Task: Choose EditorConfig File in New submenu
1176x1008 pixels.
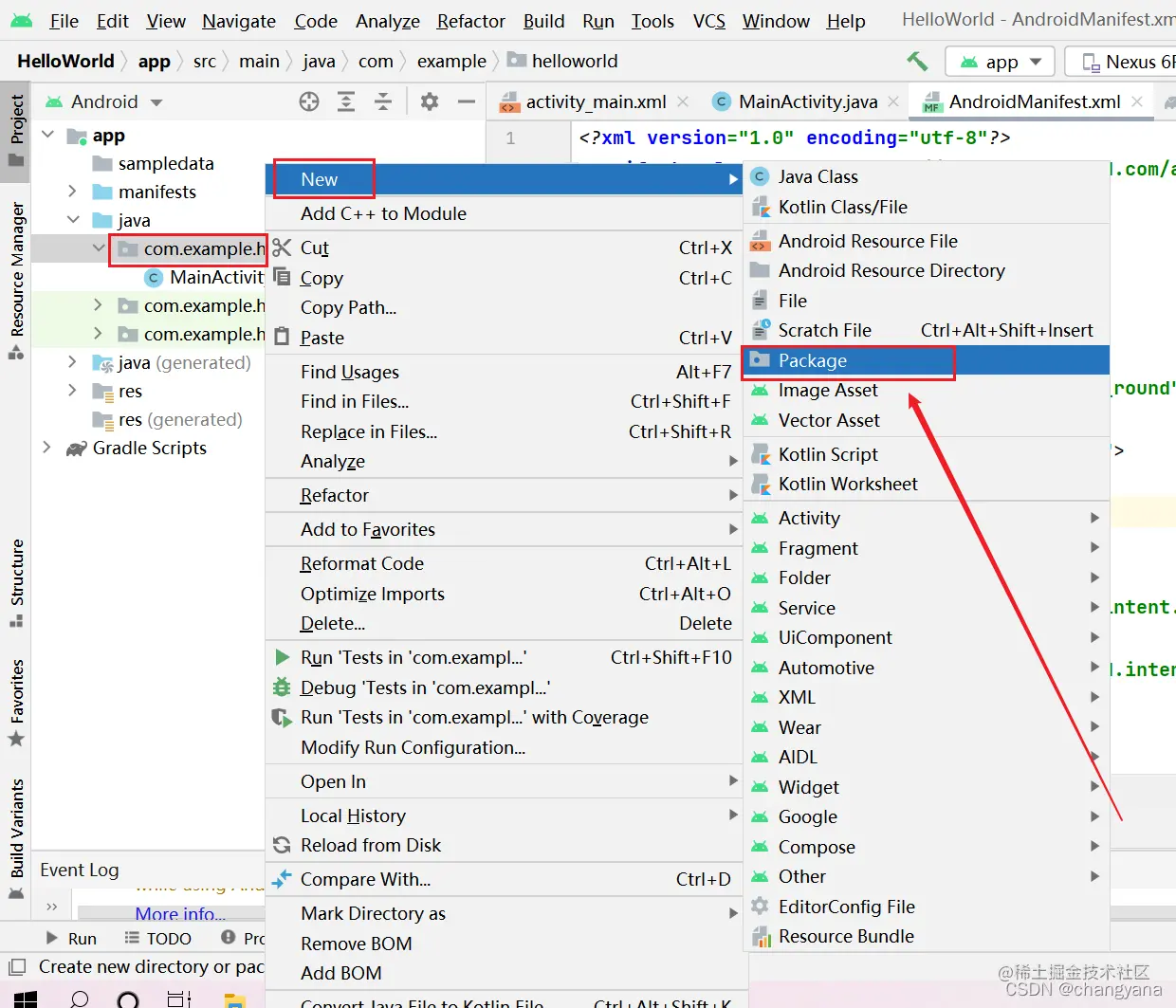Action: [926, 907]
